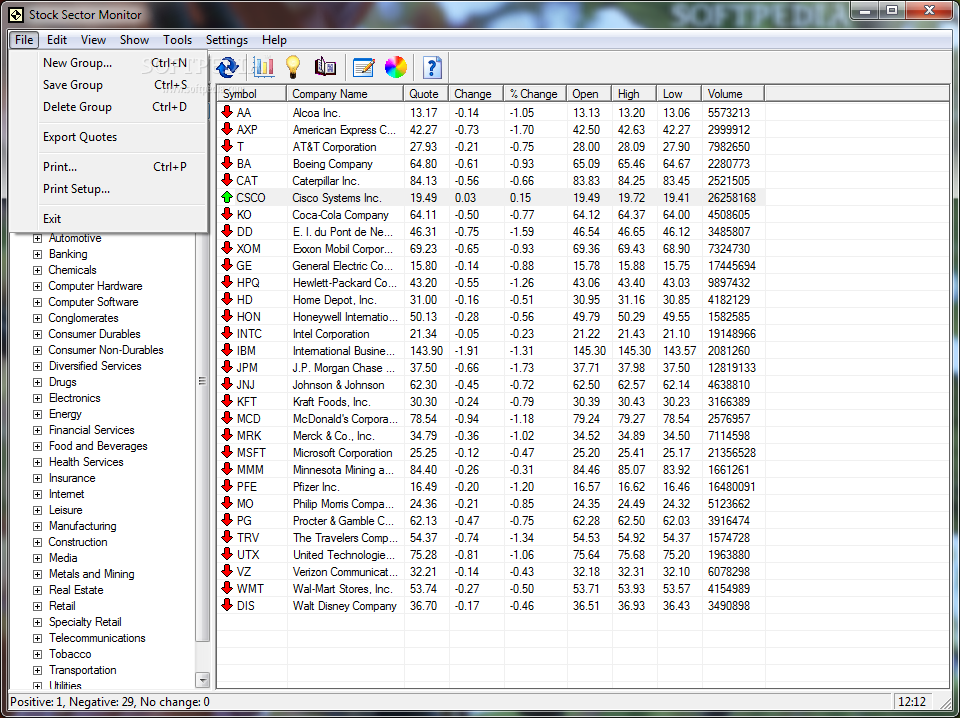Click volume value 26258168
960x718 pixels.
click(x=732, y=198)
